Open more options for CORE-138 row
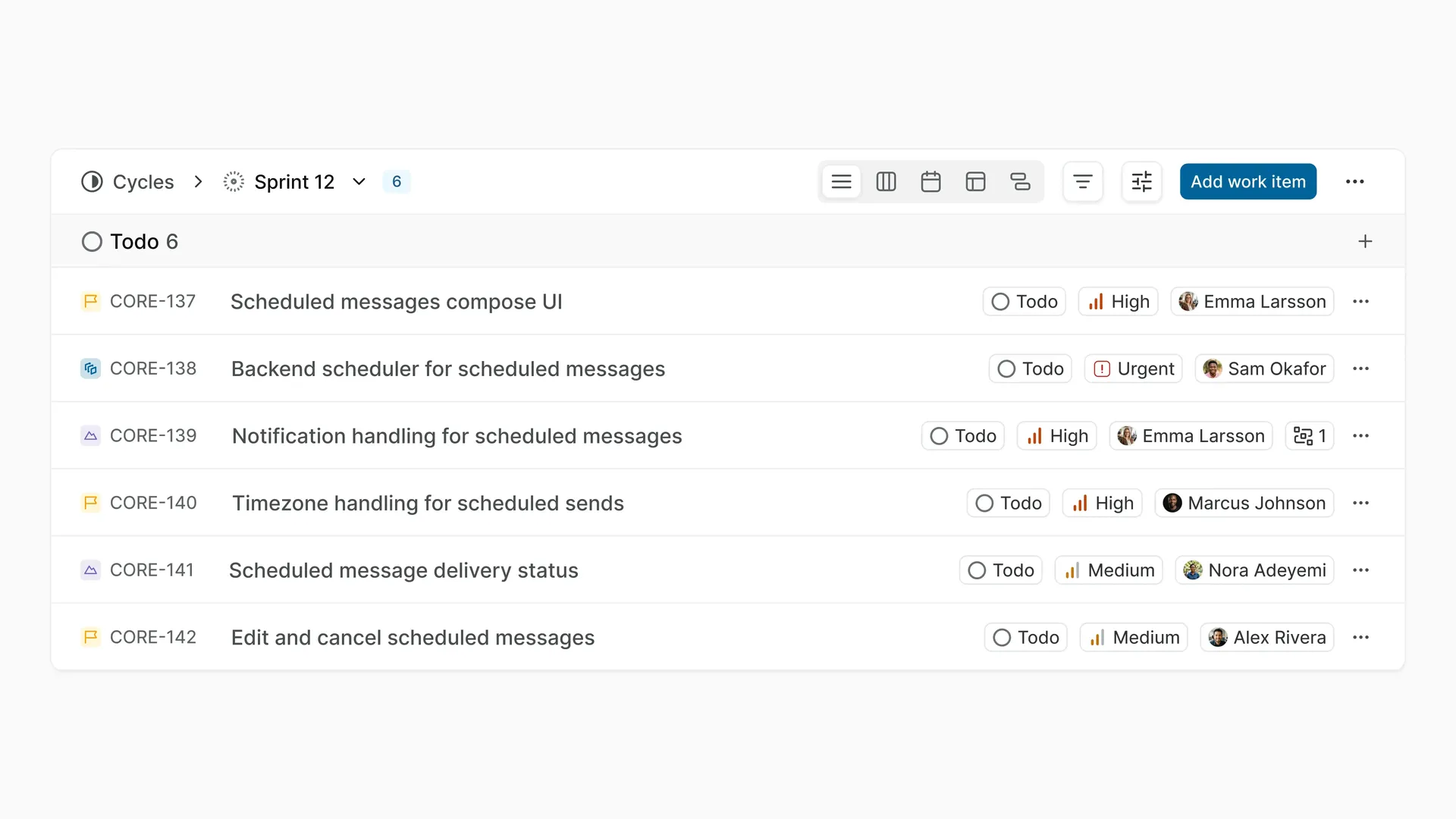1456x819 pixels. tap(1361, 369)
